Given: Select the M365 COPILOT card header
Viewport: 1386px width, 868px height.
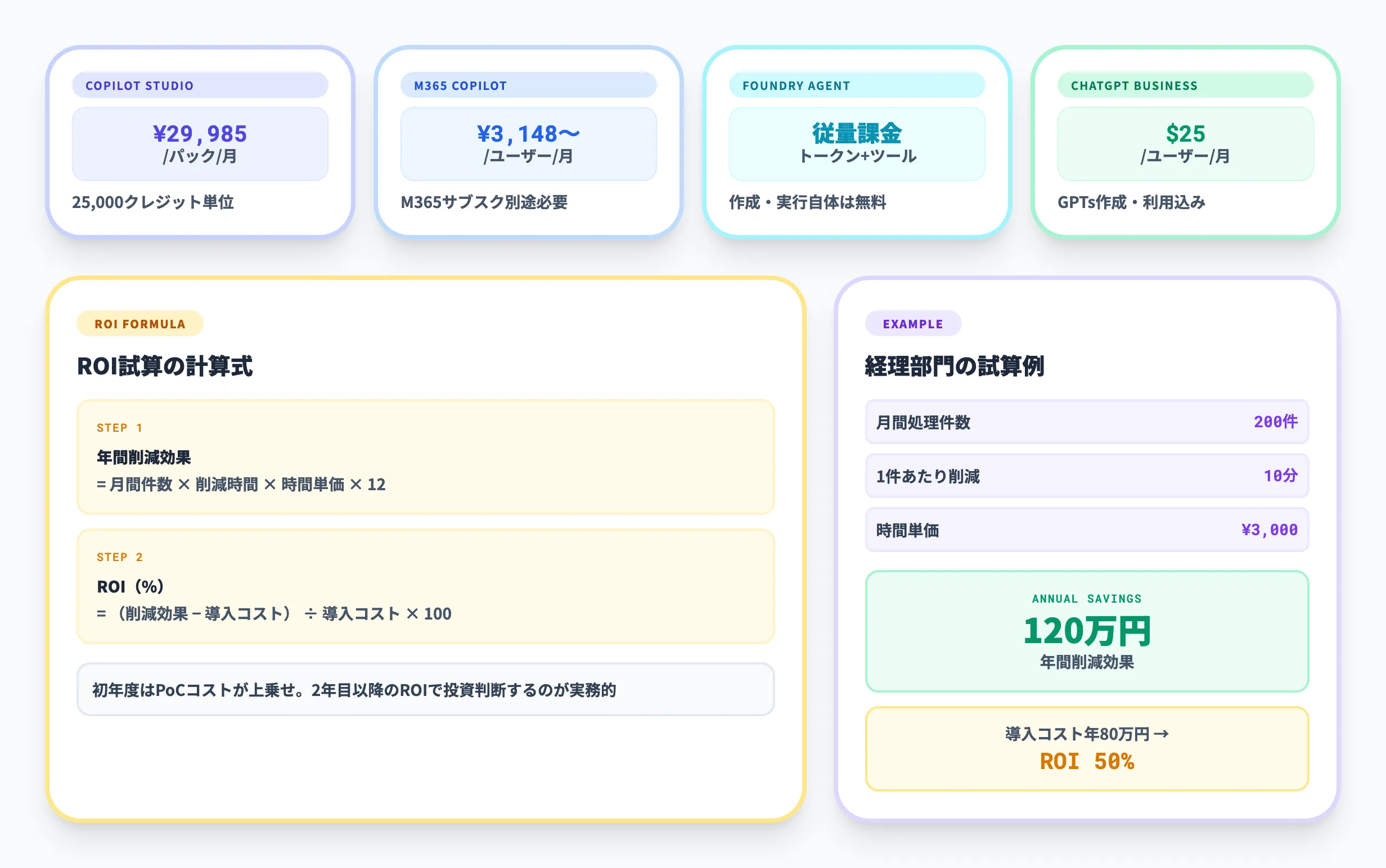Looking at the screenshot, I should click(528, 85).
